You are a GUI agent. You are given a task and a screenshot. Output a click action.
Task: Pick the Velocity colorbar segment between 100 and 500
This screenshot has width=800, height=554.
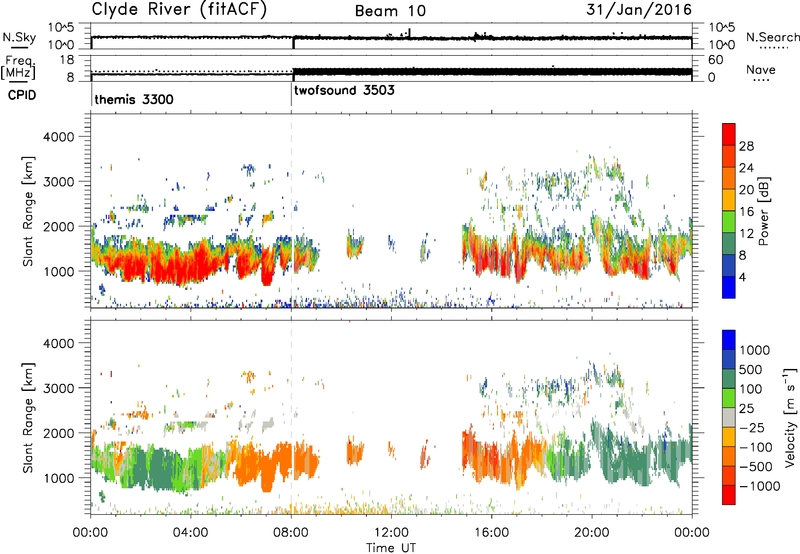pyautogui.click(x=729, y=379)
